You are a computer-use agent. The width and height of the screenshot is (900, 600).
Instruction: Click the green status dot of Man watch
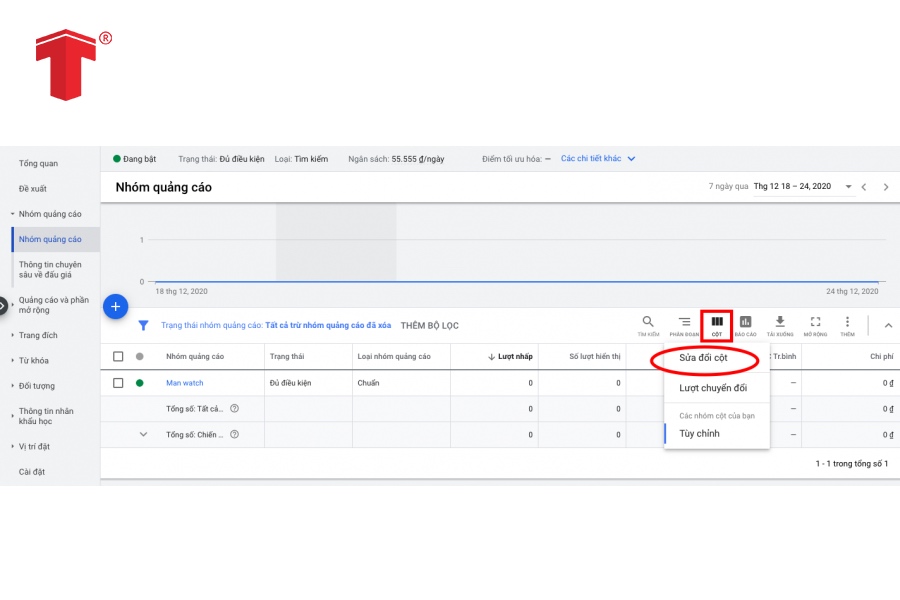click(x=139, y=383)
